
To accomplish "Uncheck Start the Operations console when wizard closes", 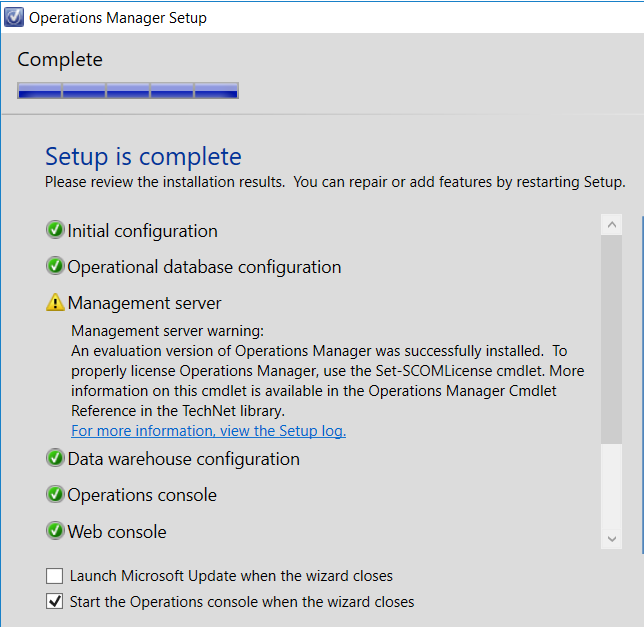I will pyautogui.click(x=54, y=602).
